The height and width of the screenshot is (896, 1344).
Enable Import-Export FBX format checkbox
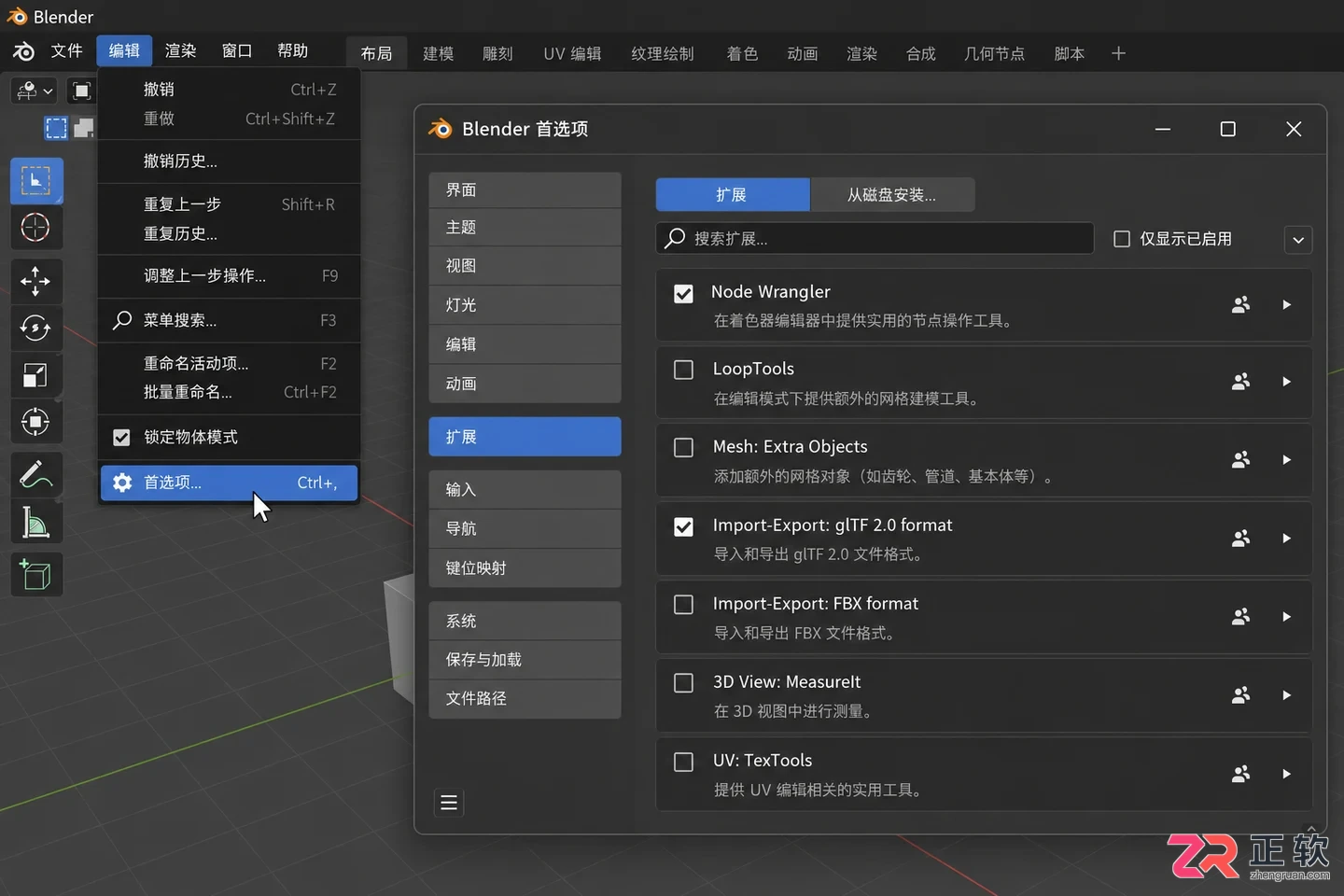coord(683,605)
